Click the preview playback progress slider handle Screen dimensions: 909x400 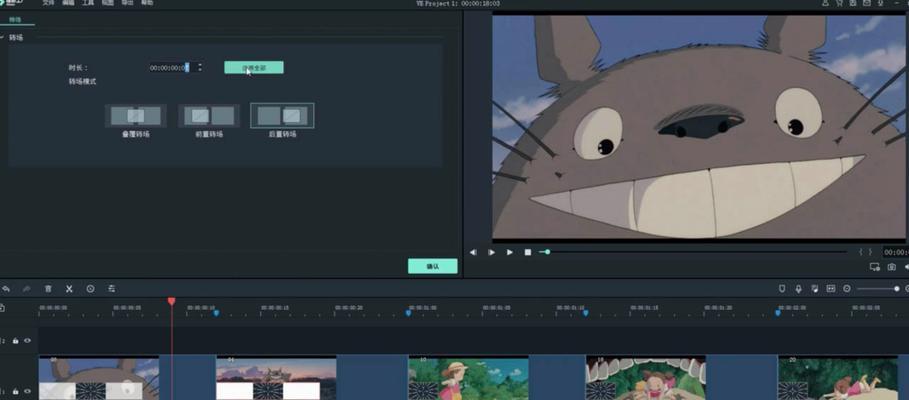(x=547, y=252)
